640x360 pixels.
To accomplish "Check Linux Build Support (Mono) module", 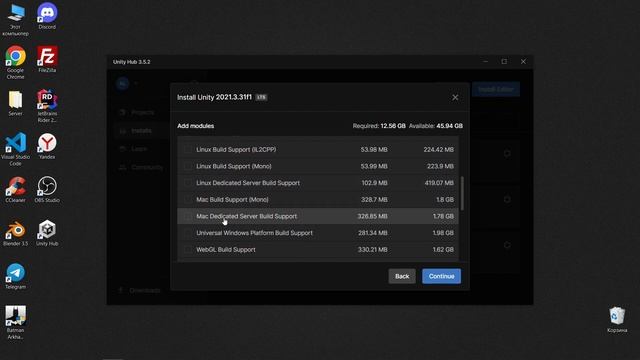I will [188, 166].
